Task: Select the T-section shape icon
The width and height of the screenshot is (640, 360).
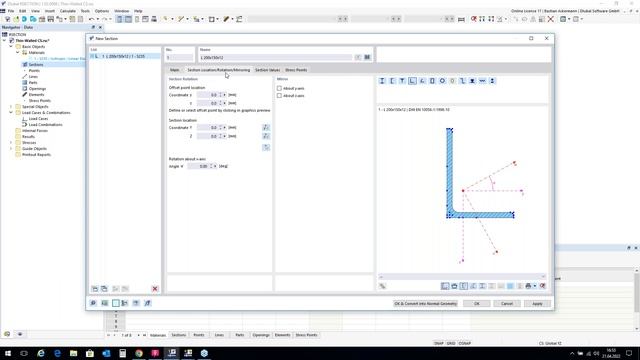Action: click(x=402, y=81)
